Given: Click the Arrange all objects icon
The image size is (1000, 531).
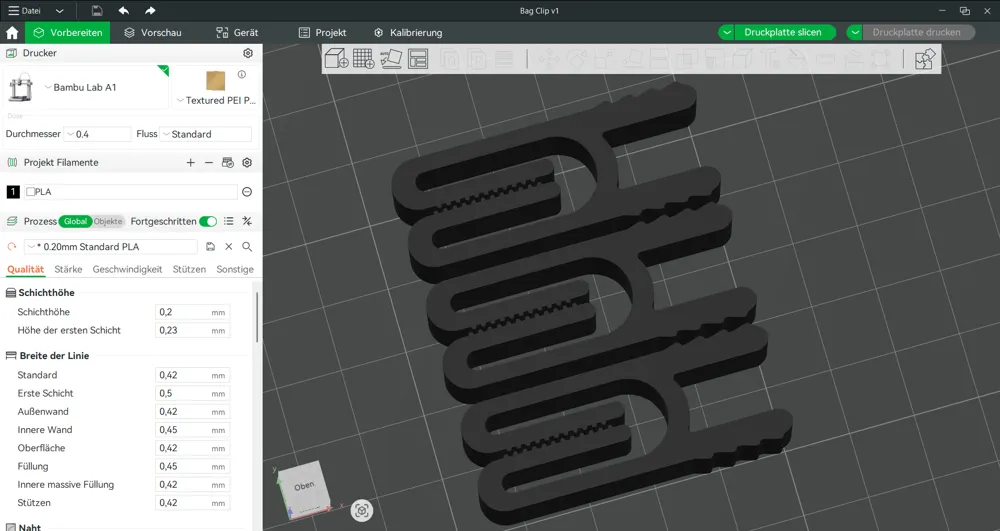Looking at the screenshot, I should point(418,59).
